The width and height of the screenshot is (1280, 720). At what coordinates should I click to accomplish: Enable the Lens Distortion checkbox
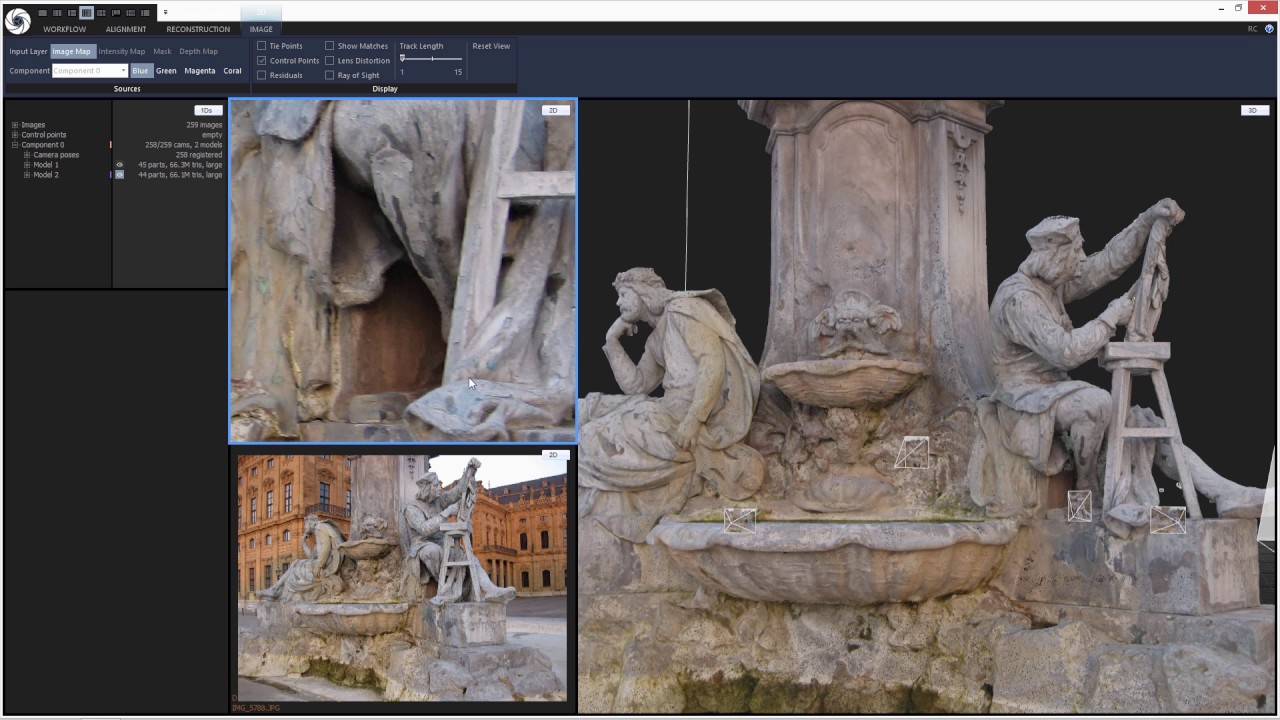tap(329, 61)
